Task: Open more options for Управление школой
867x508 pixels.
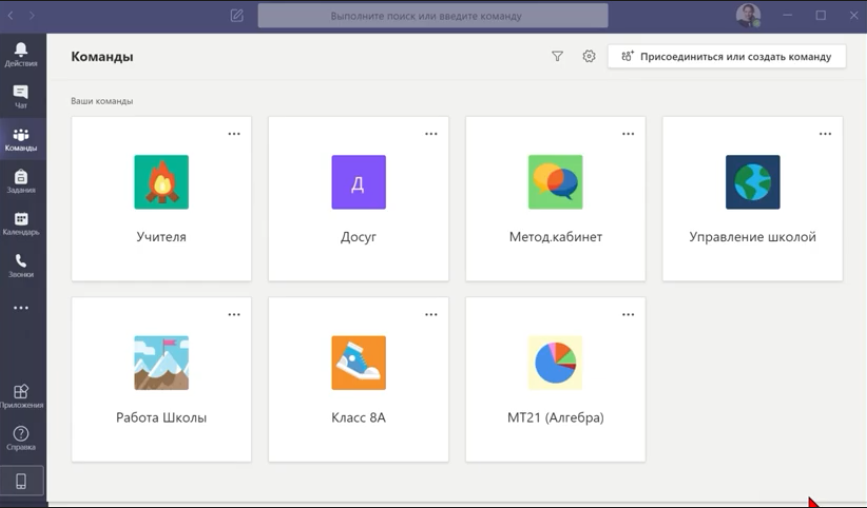Action: pyautogui.click(x=825, y=134)
